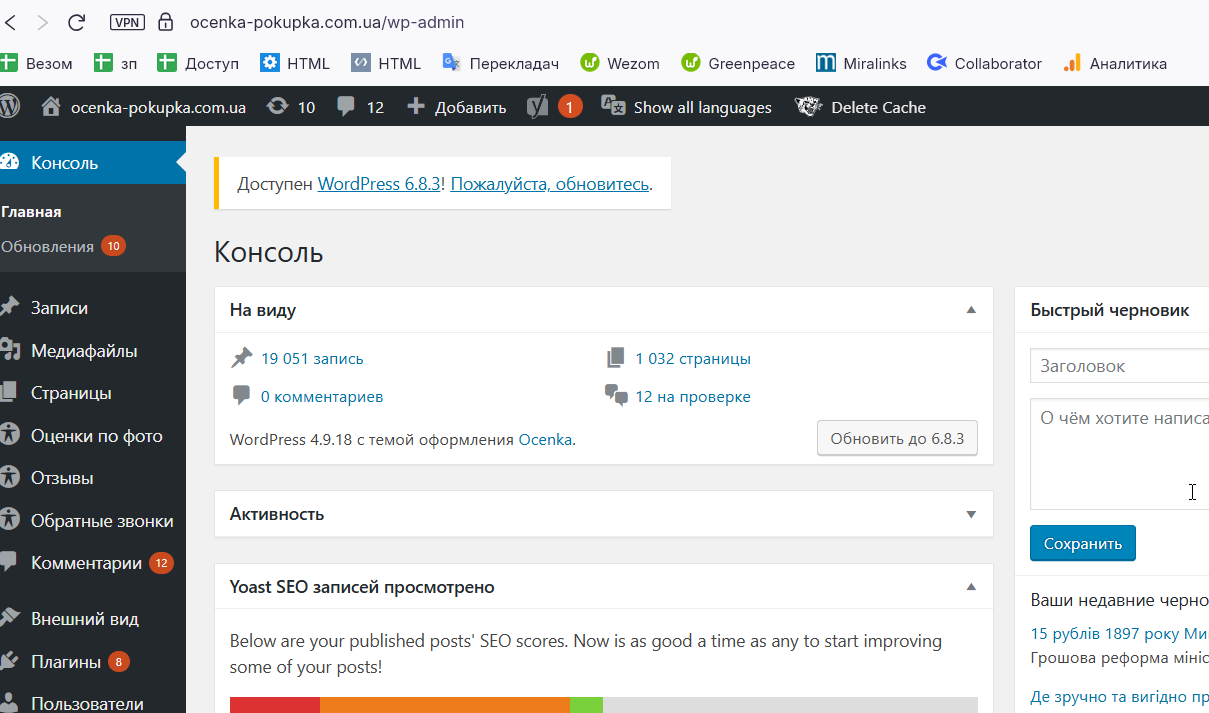This screenshot has width=1209, height=713.
Task: Open the 12 на проверке link
Action: click(693, 396)
